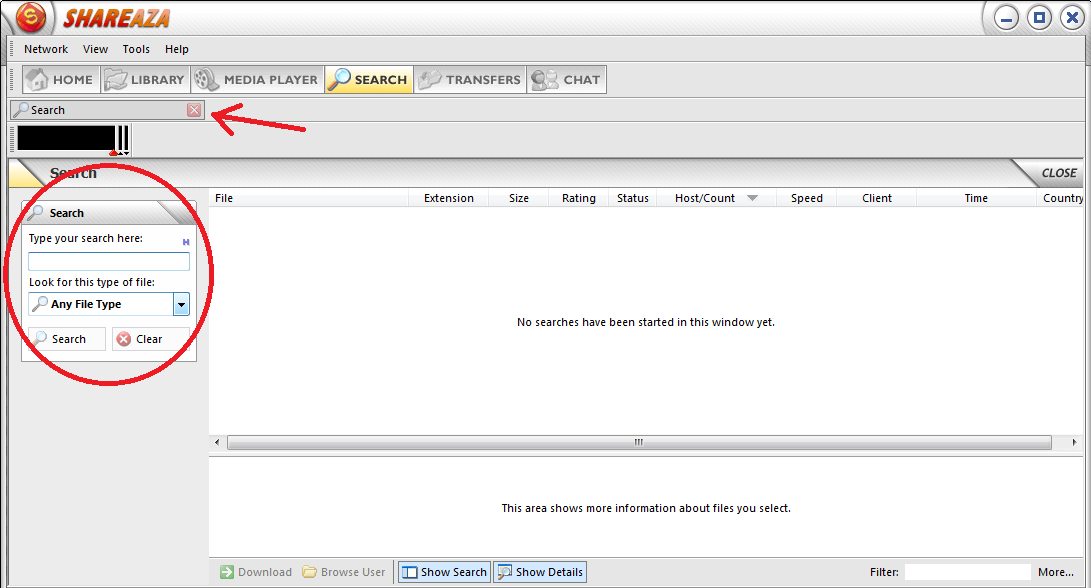Sort results by Host/Count column
Screen dimensions: 1091x588
click(x=716, y=198)
